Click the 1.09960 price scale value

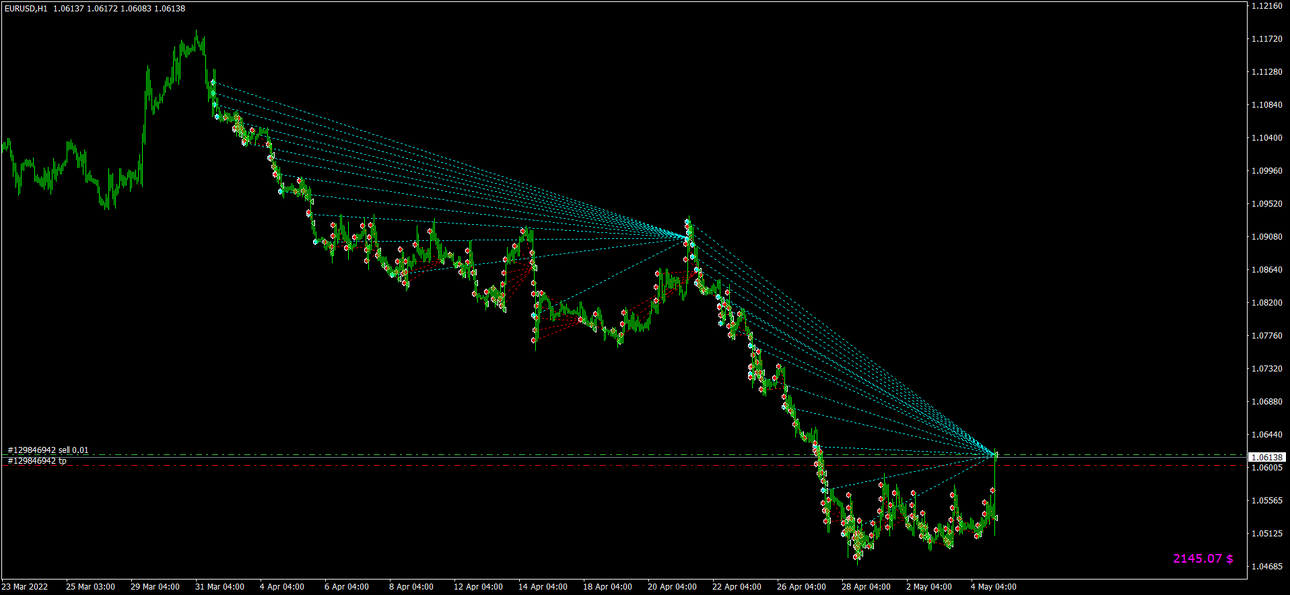click(x=1265, y=171)
